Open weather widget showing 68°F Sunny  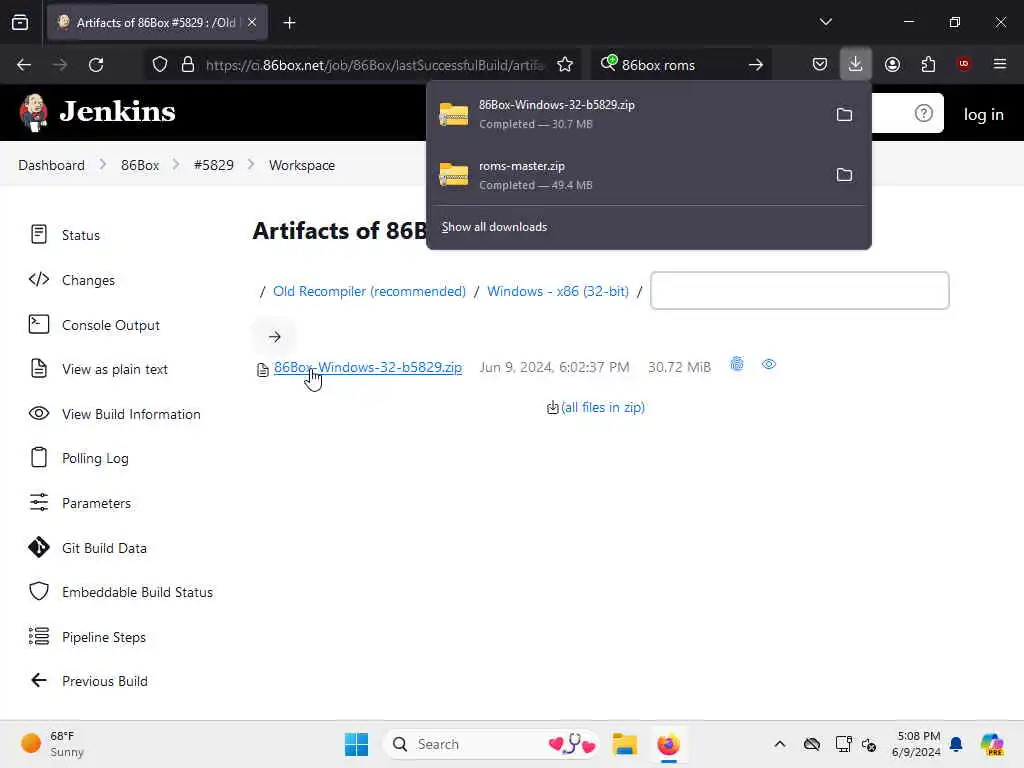click(52, 744)
